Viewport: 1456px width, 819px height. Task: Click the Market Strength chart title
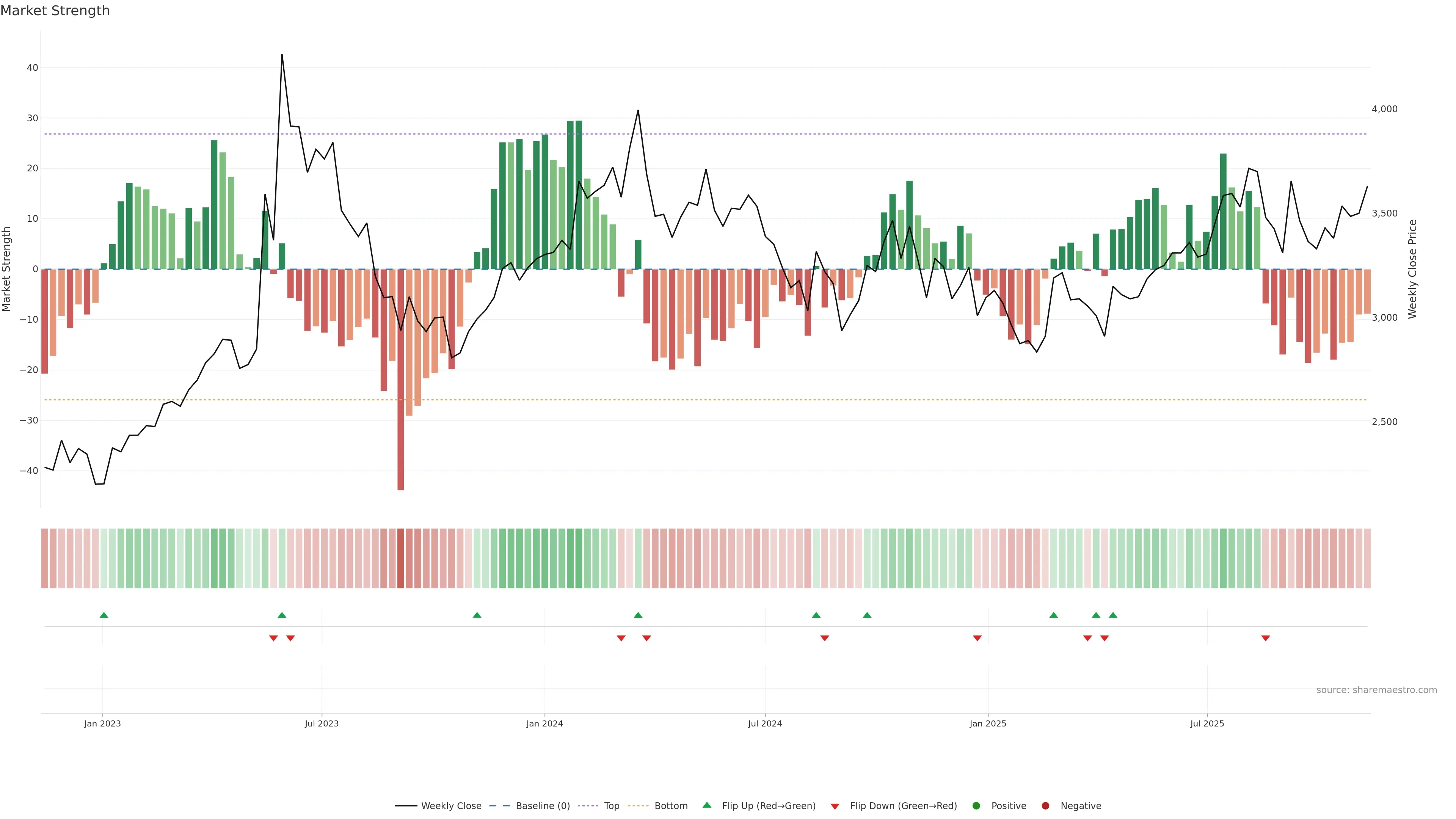pyautogui.click(x=55, y=11)
